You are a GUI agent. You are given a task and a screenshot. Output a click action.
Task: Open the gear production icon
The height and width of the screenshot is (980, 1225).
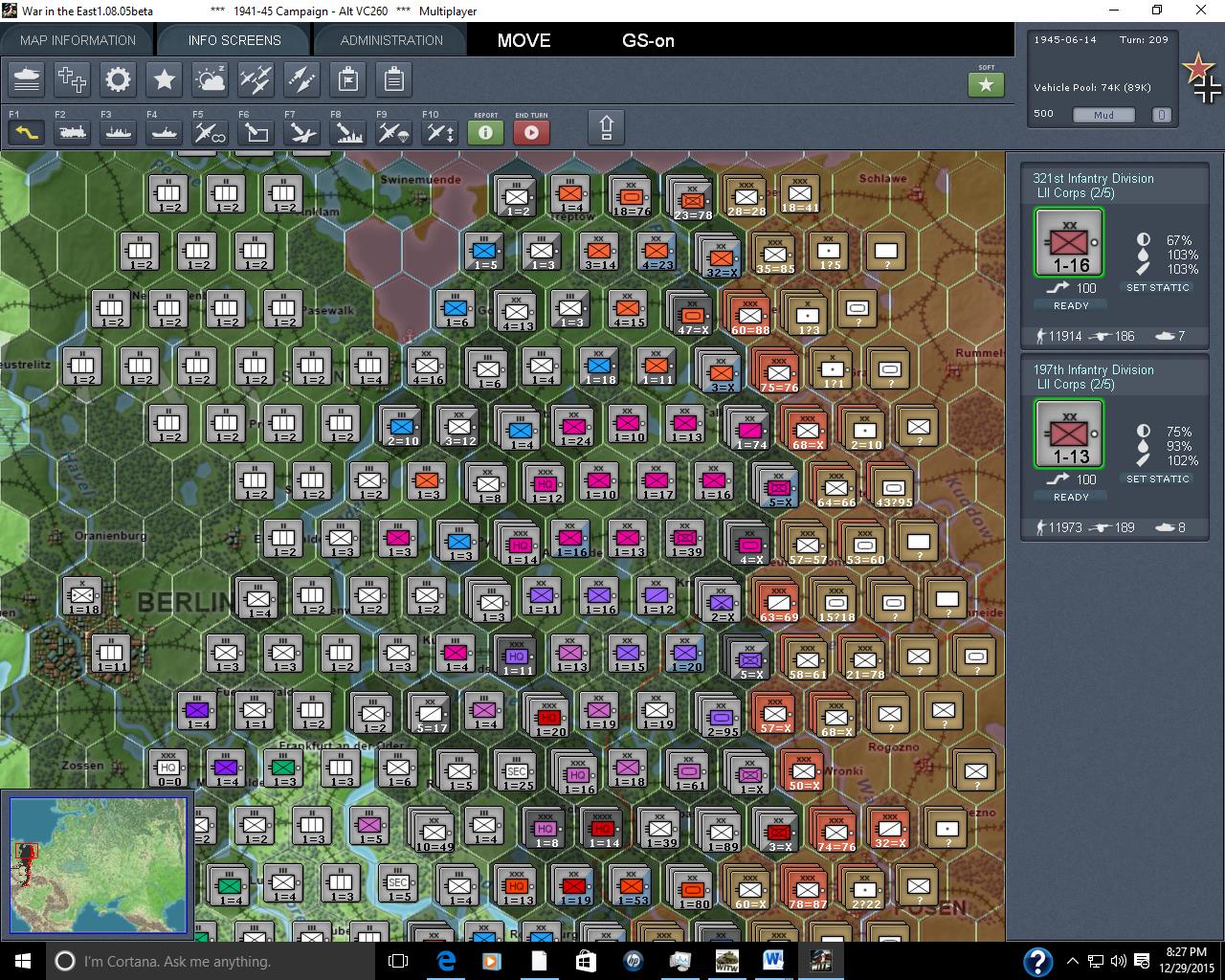click(119, 79)
